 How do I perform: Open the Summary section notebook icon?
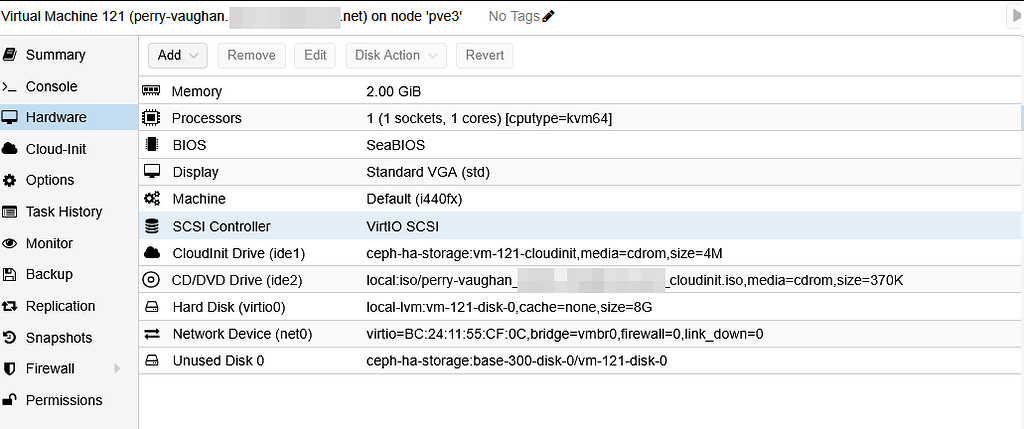point(10,55)
